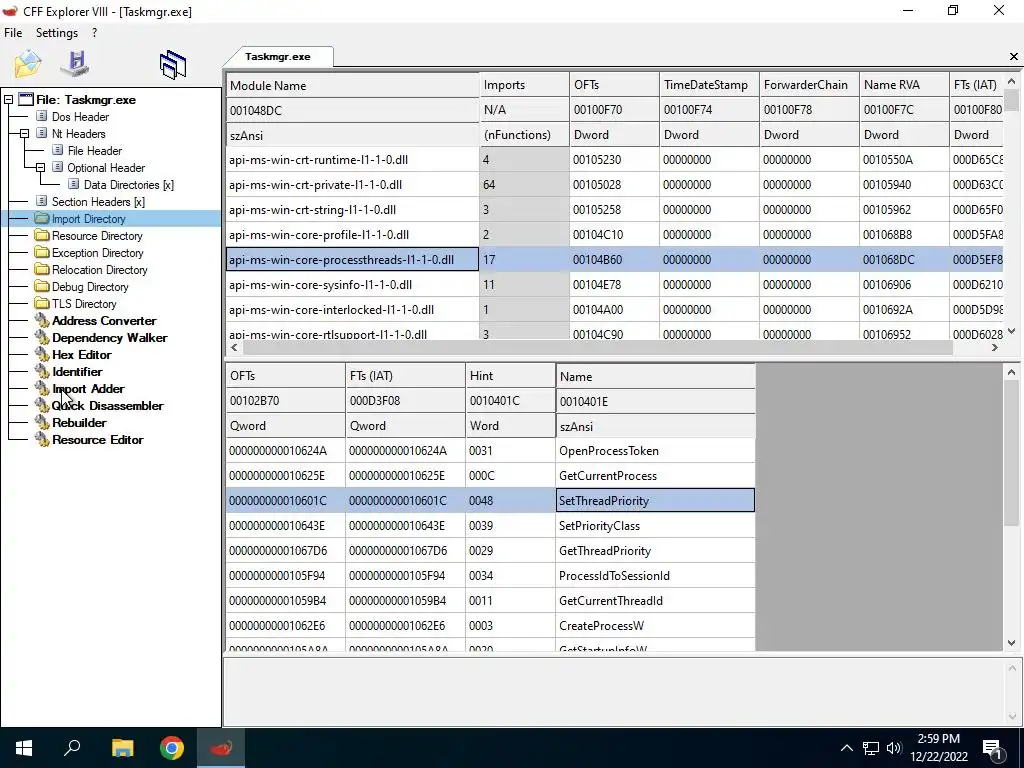Select Nt Headers in the tree
The image size is (1024, 768).
pos(78,134)
